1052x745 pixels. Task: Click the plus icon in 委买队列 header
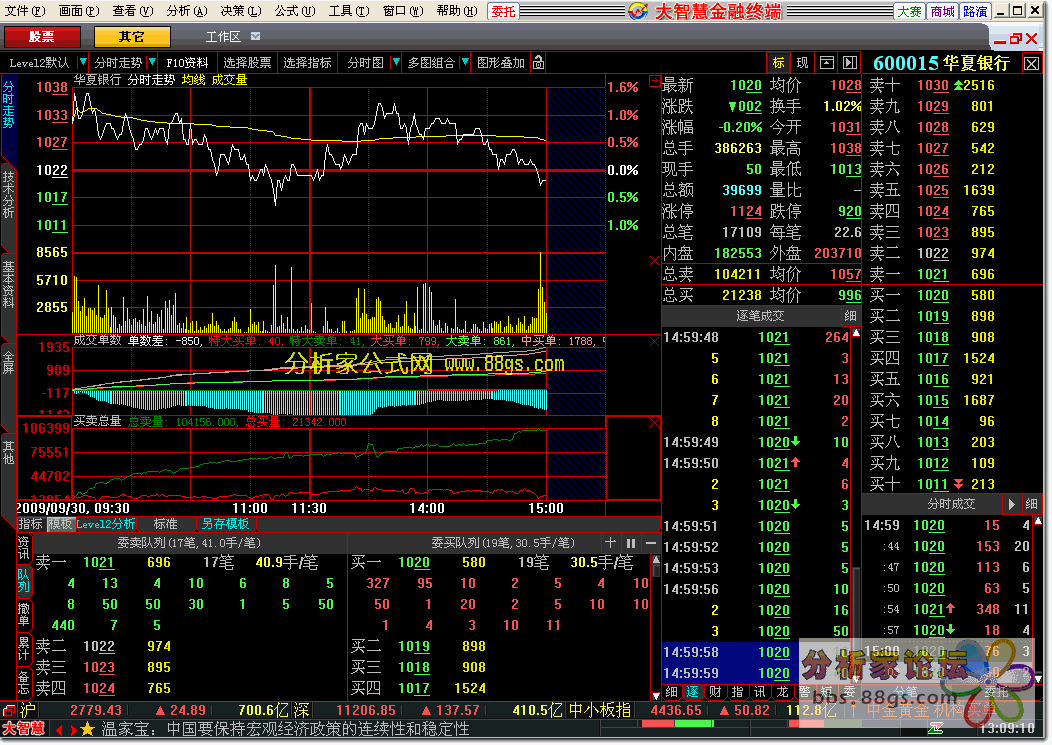tap(610, 542)
